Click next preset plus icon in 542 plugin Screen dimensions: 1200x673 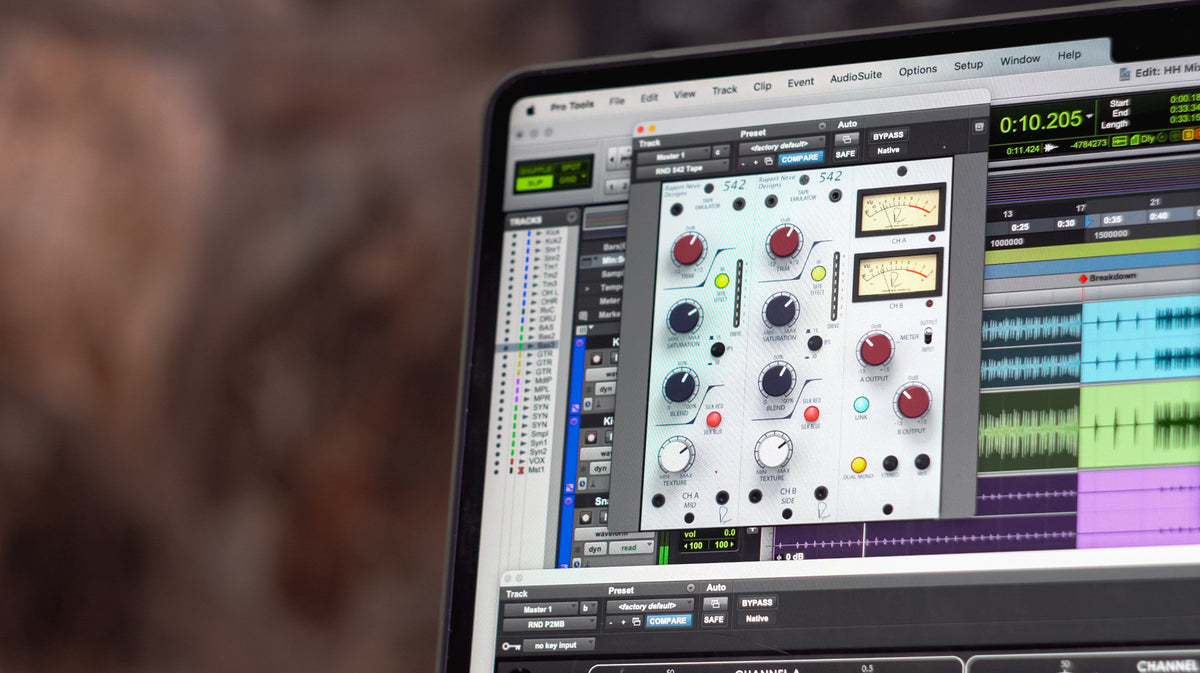755,161
